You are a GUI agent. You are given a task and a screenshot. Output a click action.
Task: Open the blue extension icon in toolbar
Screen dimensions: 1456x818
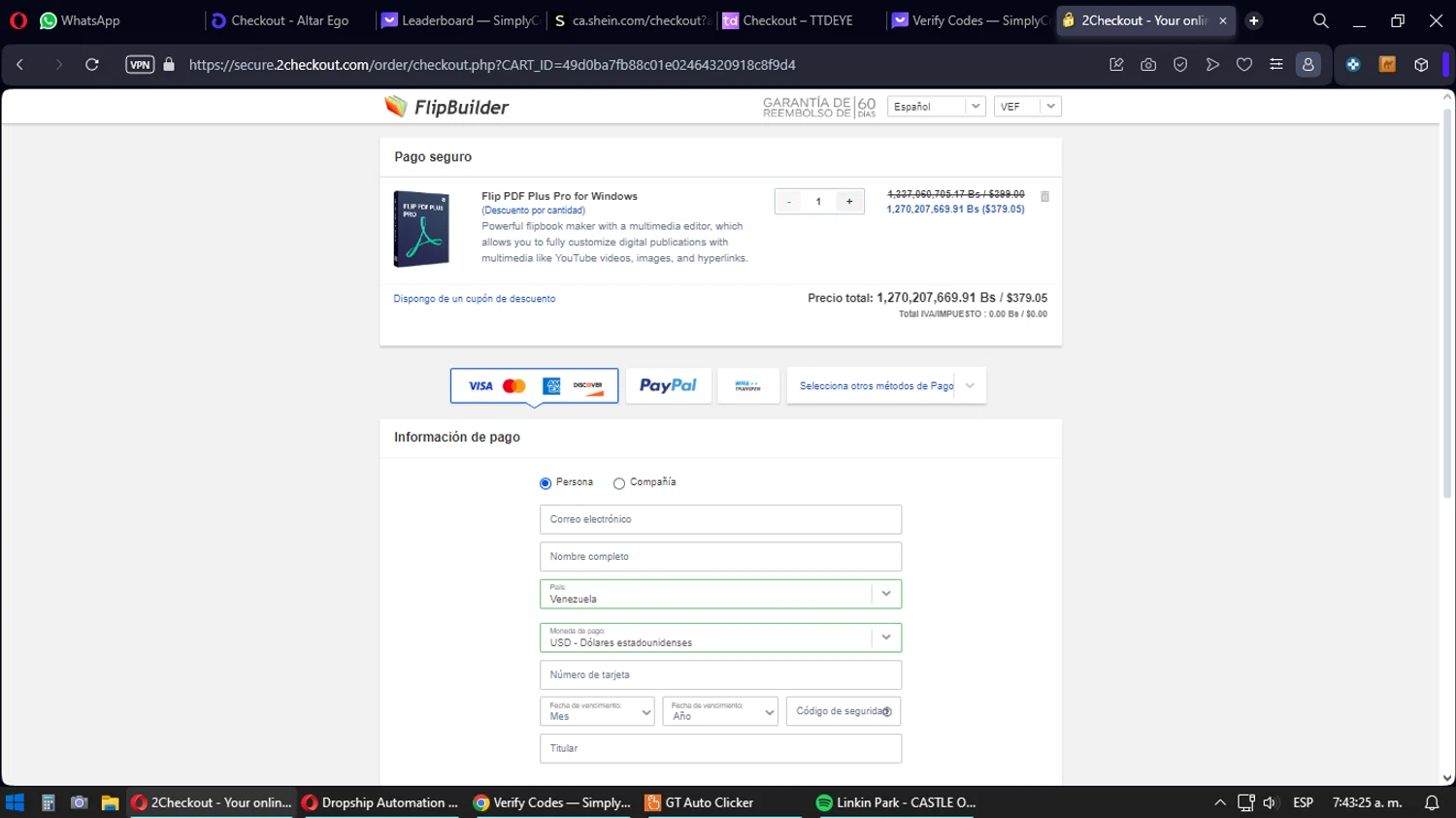click(x=1353, y=65)
